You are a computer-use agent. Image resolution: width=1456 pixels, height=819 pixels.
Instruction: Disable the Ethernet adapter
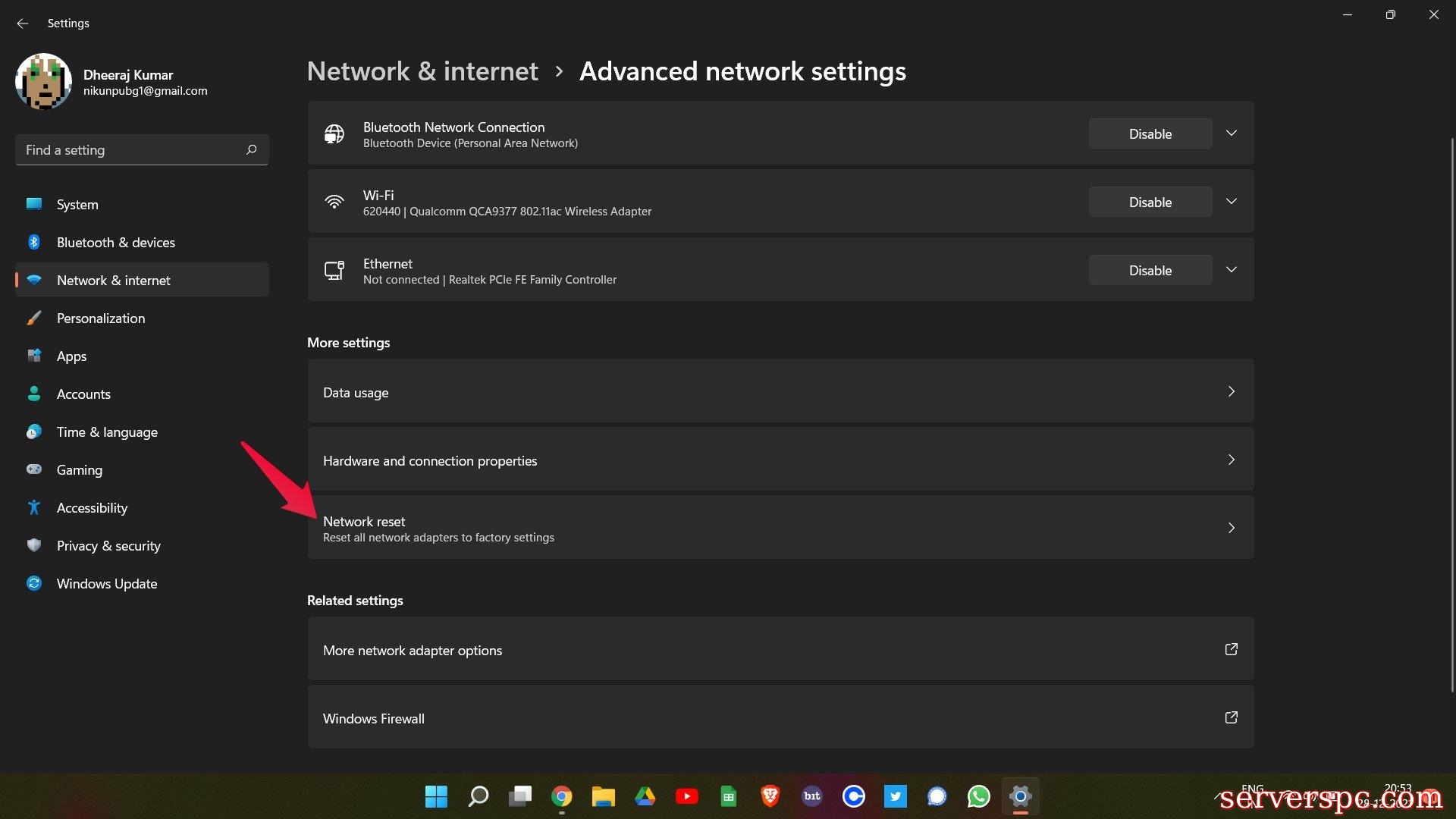(x=1150, y=270)
